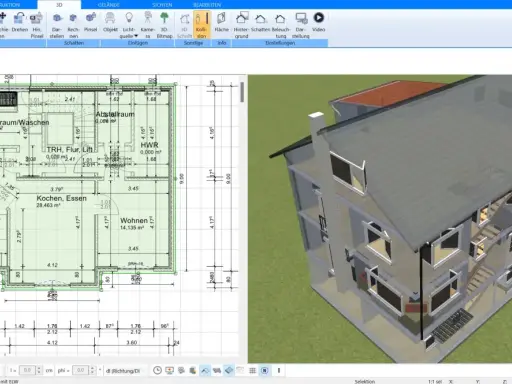Screen dimensions: 512x384
Task: Click the phi value stepper arrows
Action: pos(92,370)
